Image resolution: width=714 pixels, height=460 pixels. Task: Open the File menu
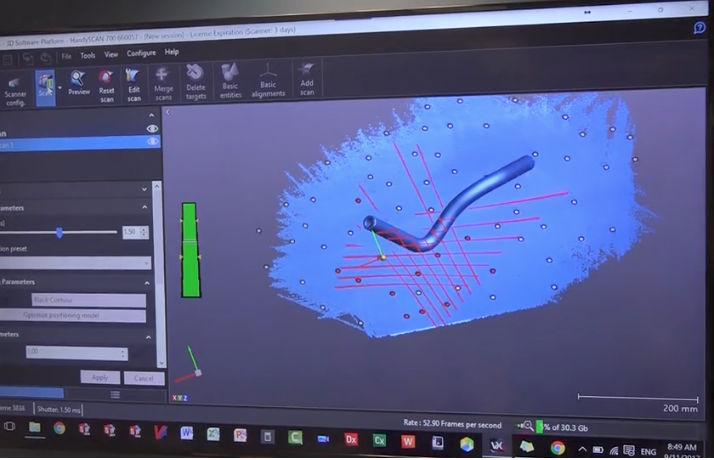66,56
